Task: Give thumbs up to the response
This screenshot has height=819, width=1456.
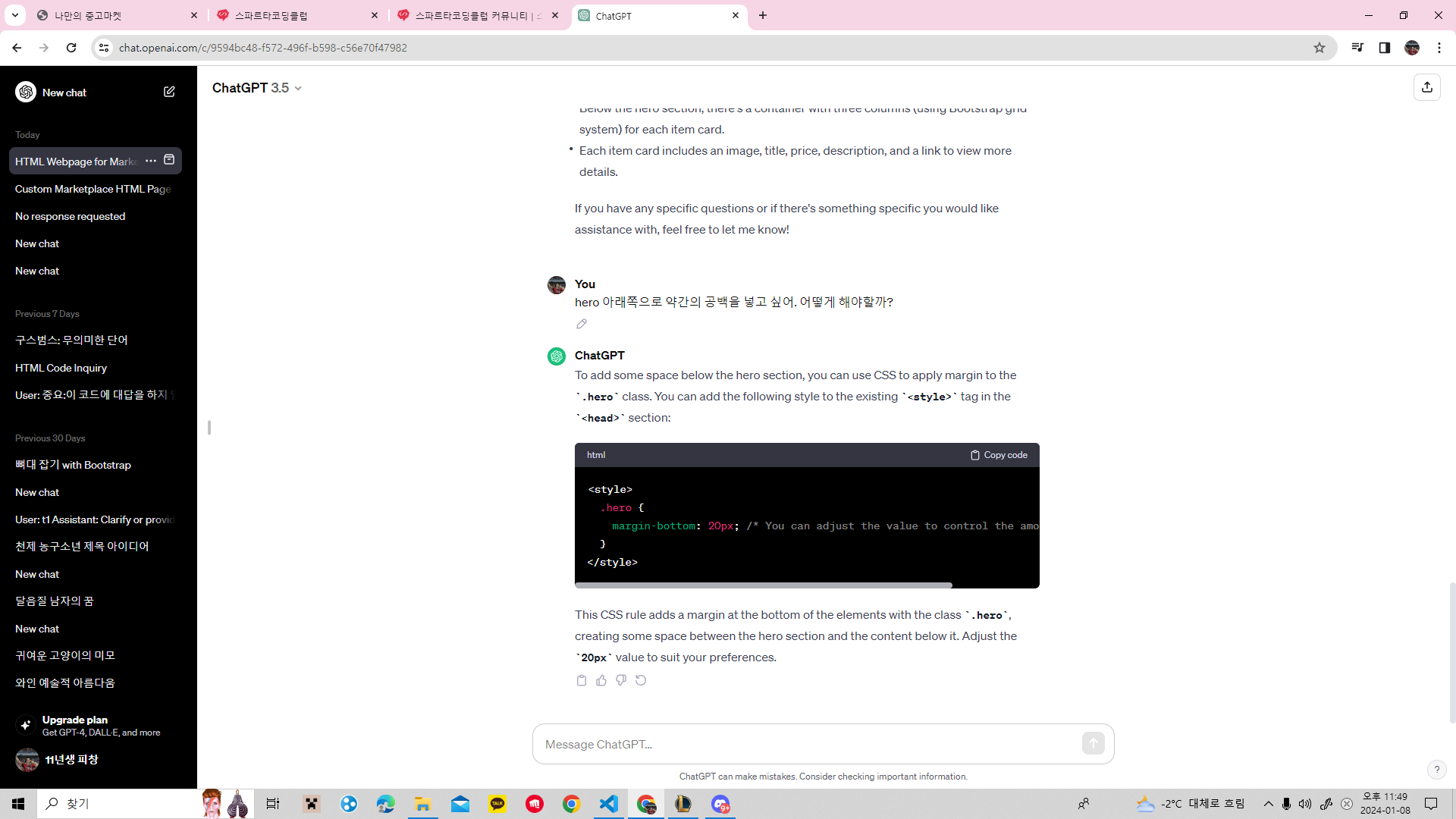Action: [x=601, y=680]
